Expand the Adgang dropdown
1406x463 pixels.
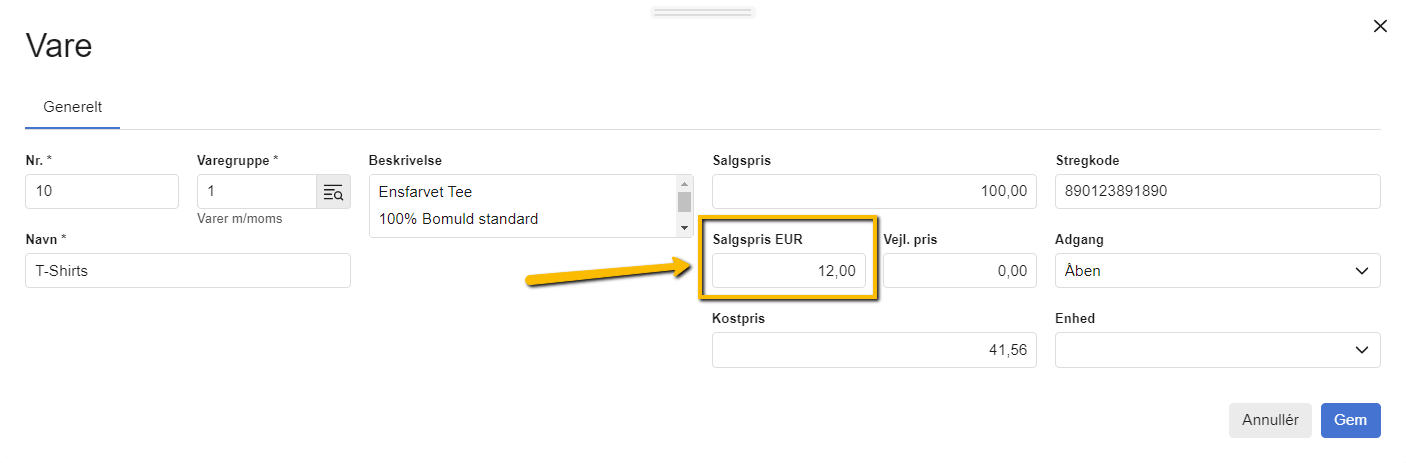tap(1217, 271)
